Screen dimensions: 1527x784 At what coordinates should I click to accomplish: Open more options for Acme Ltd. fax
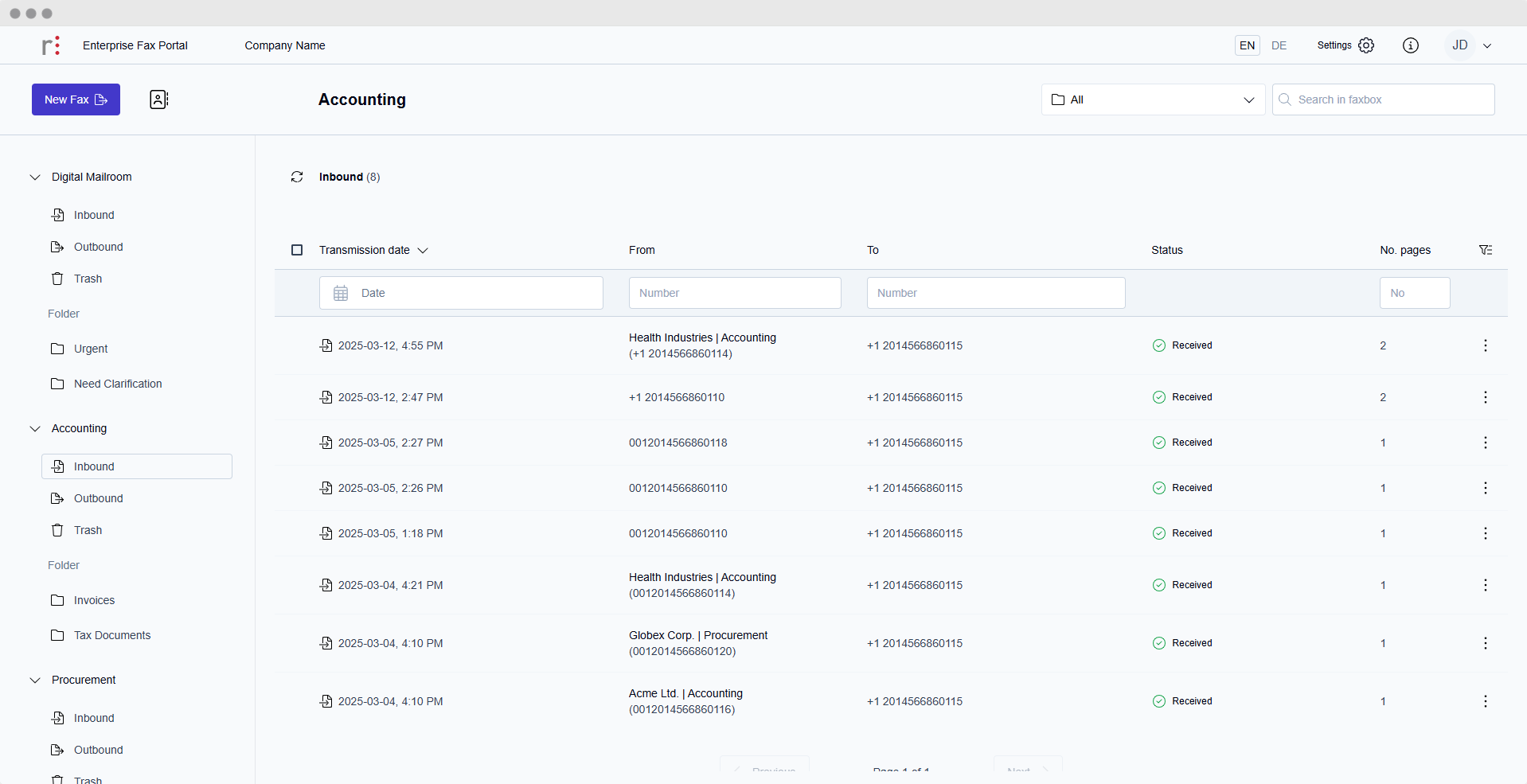[x=1486, y=701]
